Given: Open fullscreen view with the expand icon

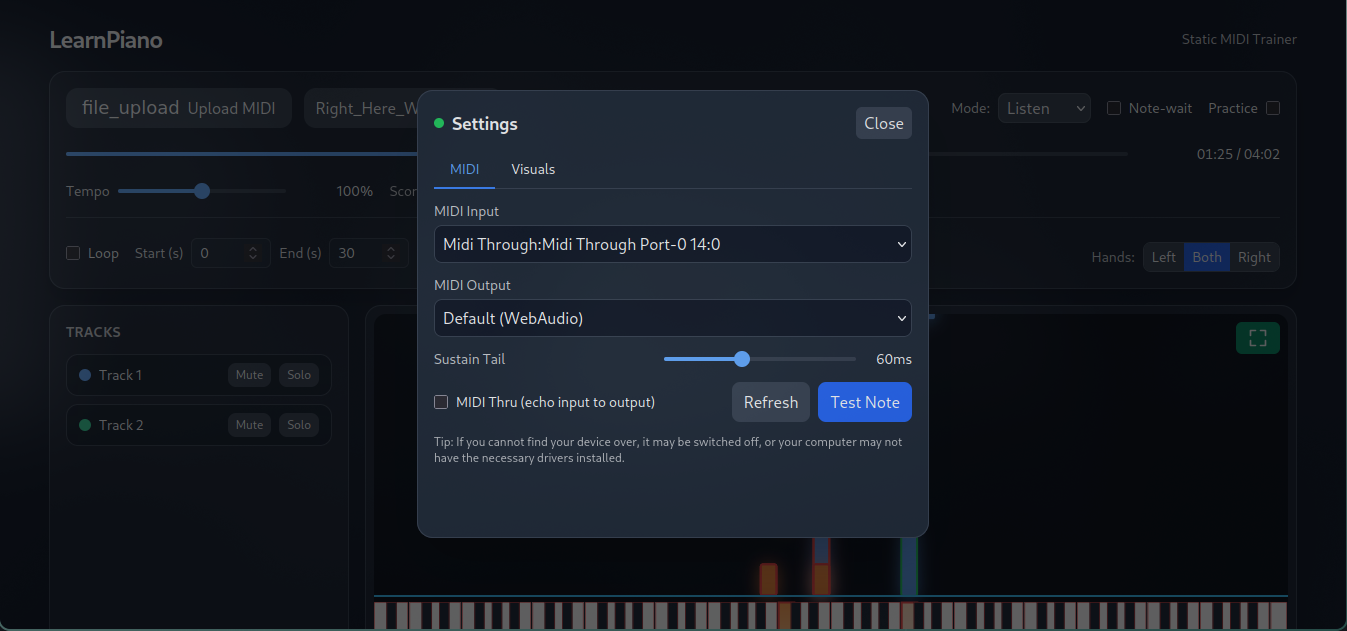Looking at the screenshot, I should click(1257, 337).
